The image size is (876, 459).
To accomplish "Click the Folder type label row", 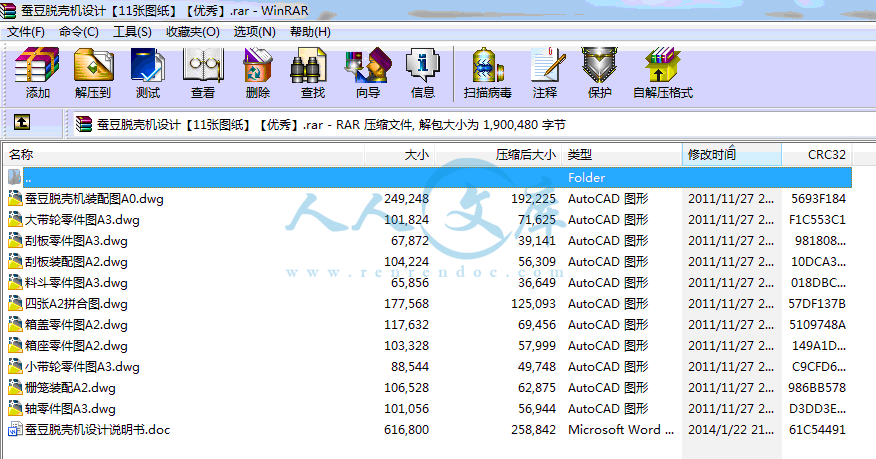I will [x=587, y=178].
